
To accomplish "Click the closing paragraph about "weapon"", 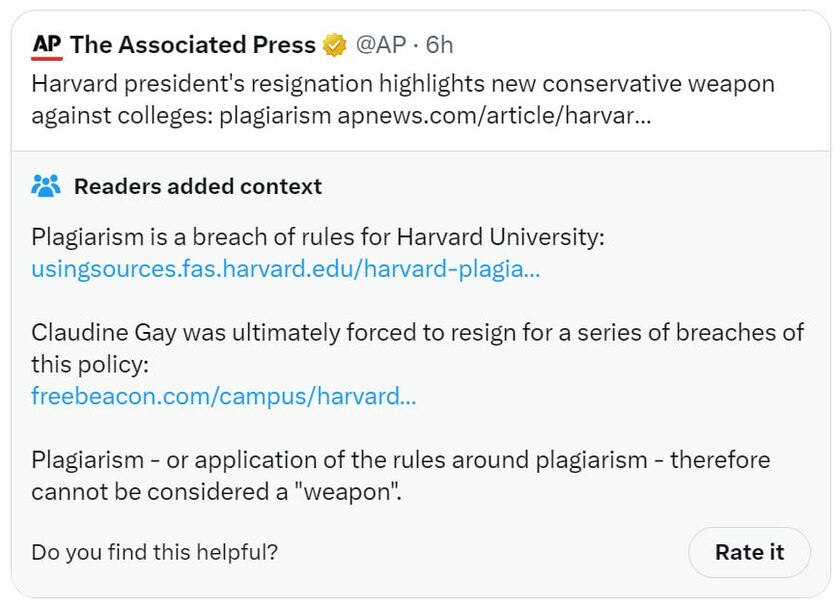I will (x=401, y=476).
